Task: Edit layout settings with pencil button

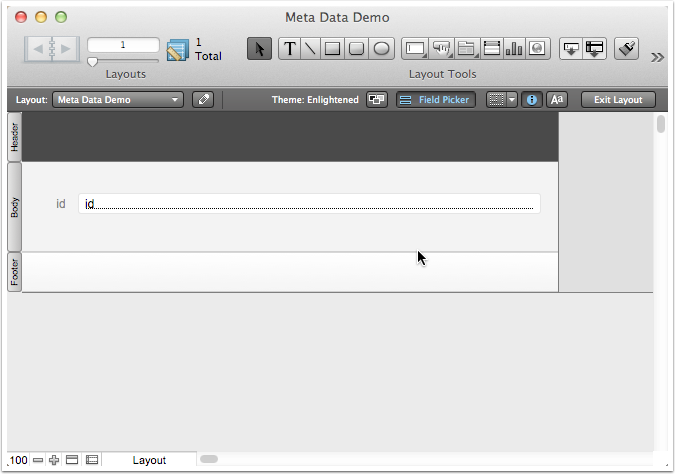Action: coord(202,100)
